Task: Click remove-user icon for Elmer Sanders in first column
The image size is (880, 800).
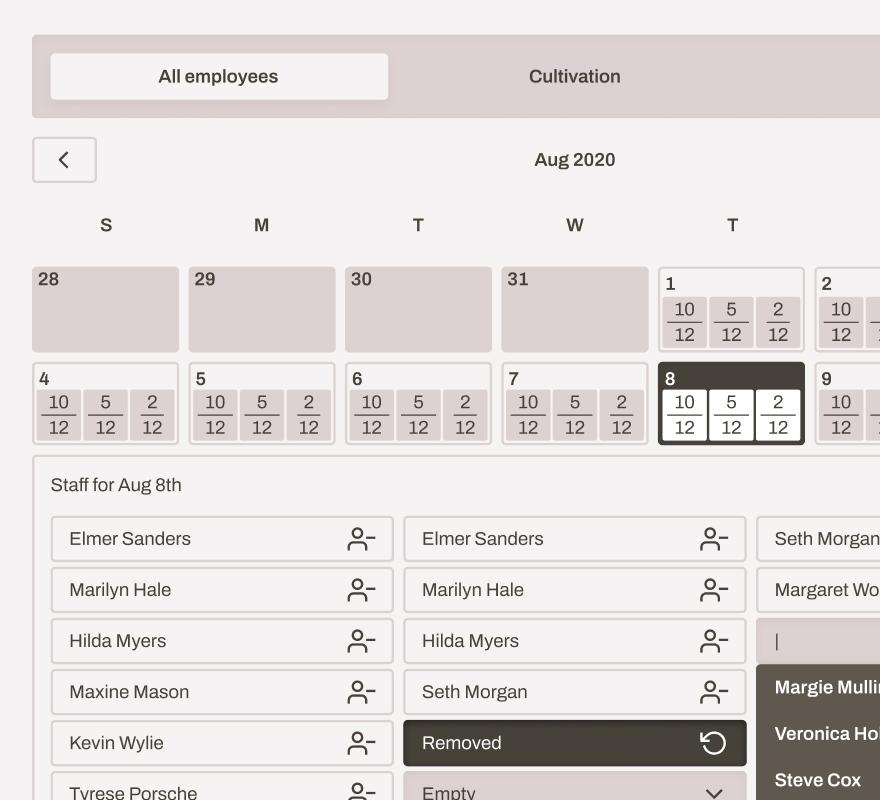Action: pyautogui.click(x=361, y=539)
